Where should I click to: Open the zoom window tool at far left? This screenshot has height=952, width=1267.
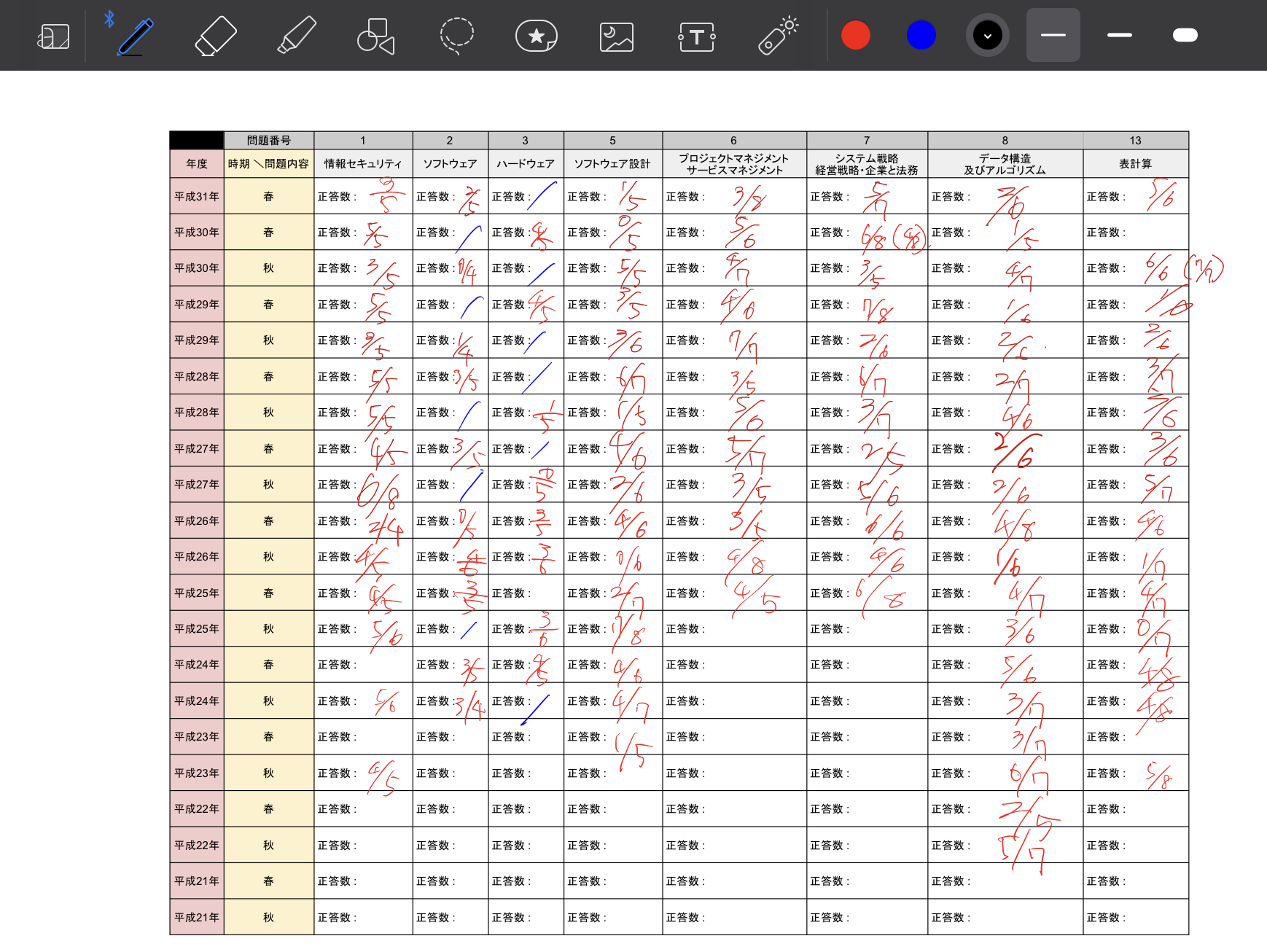(54, 36)
